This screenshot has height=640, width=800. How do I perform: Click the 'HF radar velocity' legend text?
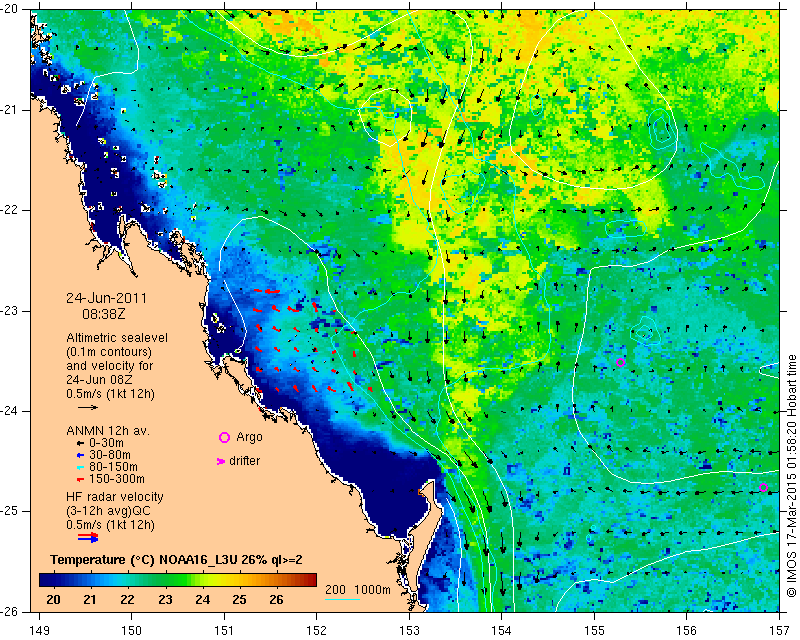[115, 497]
